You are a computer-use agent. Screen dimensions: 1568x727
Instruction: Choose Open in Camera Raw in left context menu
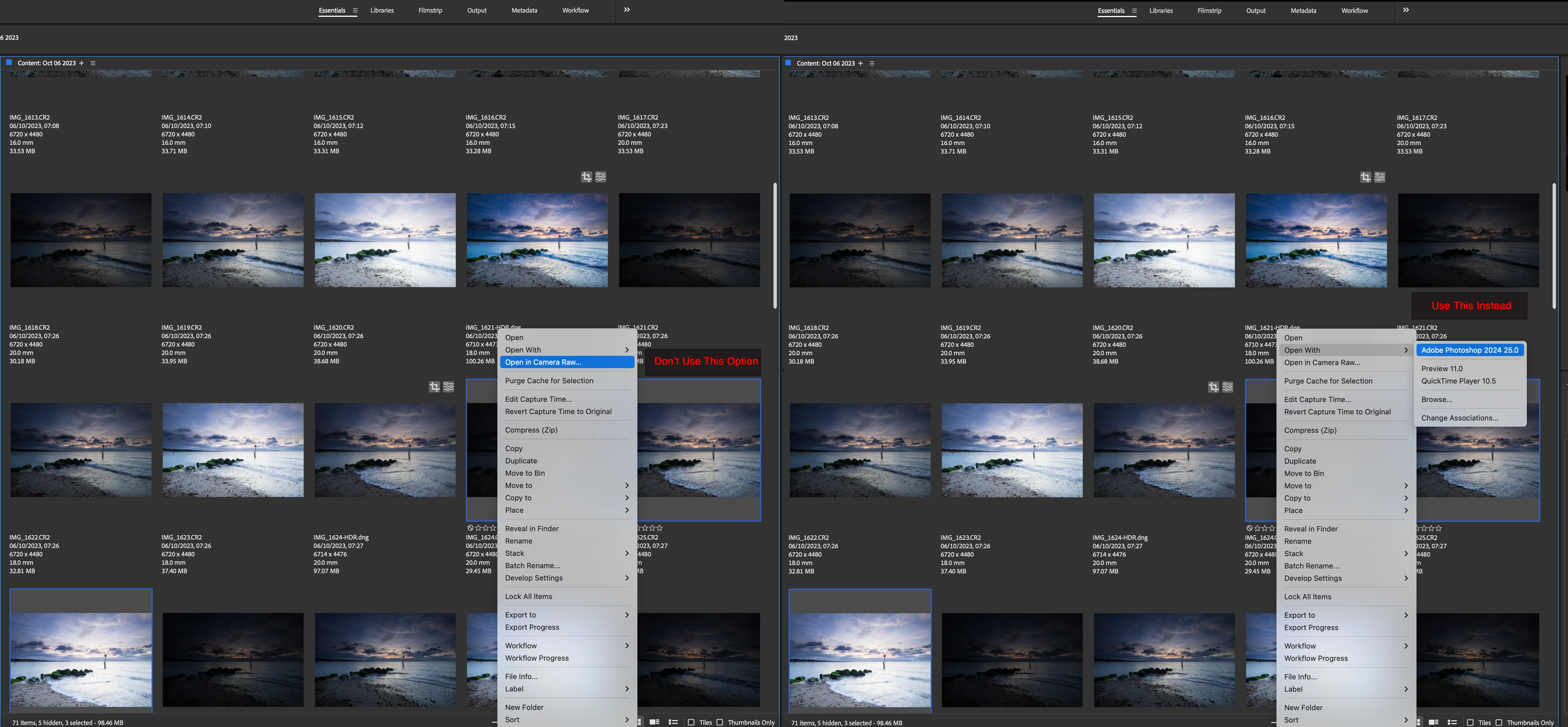pos(543,362)
